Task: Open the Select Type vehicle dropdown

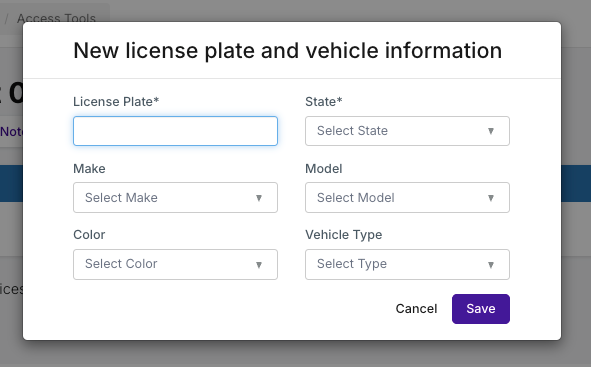Action: pyautogui.click(x=407, y=265)
